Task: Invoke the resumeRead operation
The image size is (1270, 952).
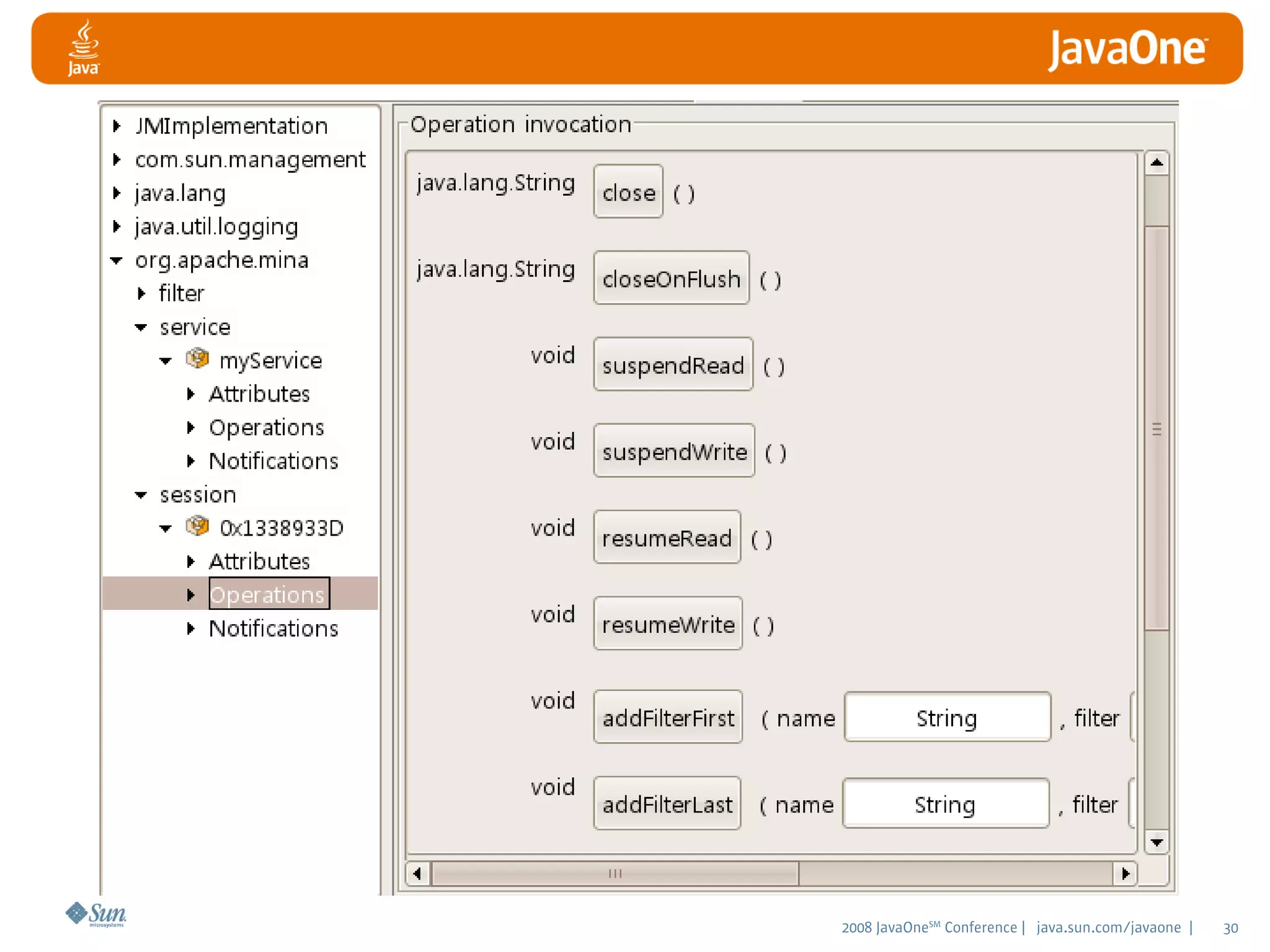Action: 667,537
